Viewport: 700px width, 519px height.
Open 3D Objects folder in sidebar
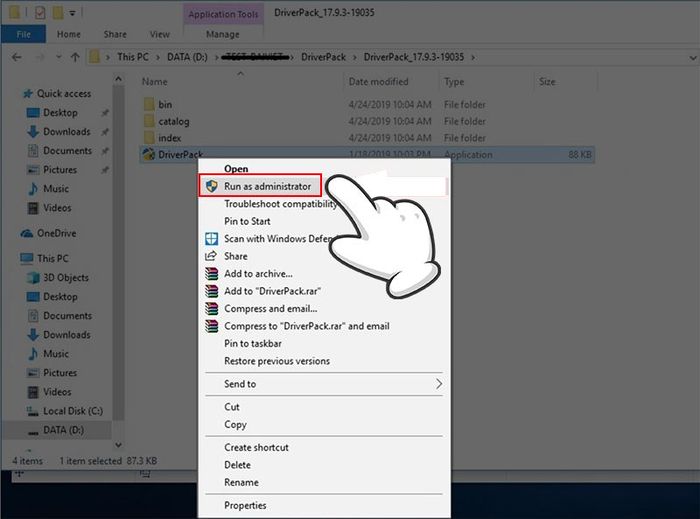point(66,278)
